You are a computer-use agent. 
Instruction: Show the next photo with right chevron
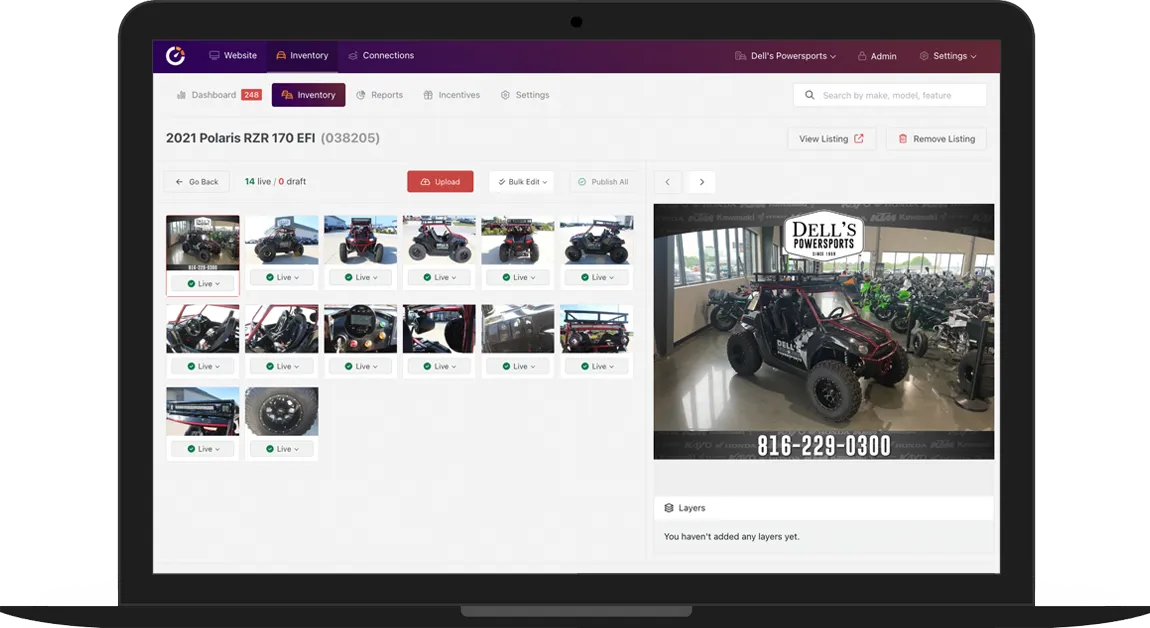(702, 182)
